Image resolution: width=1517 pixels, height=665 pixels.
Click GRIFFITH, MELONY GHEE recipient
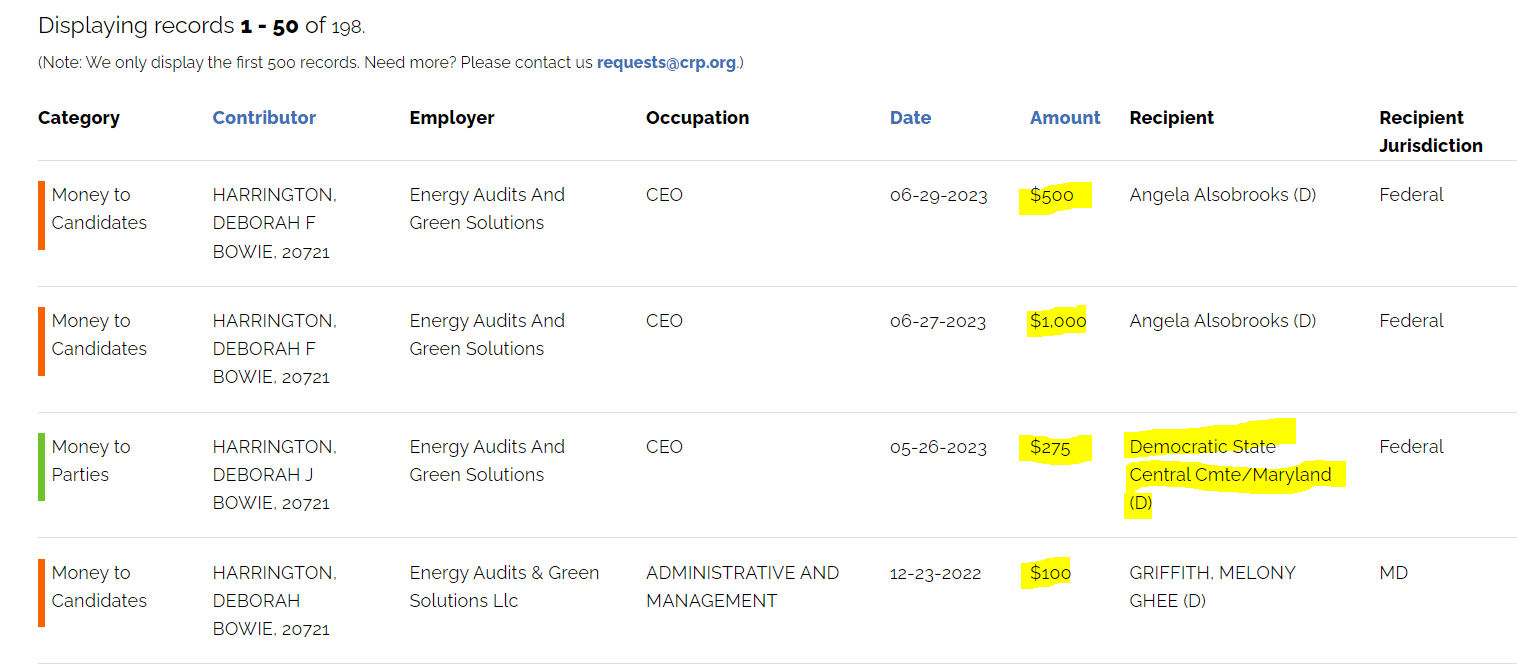(x=1212, y=586)
